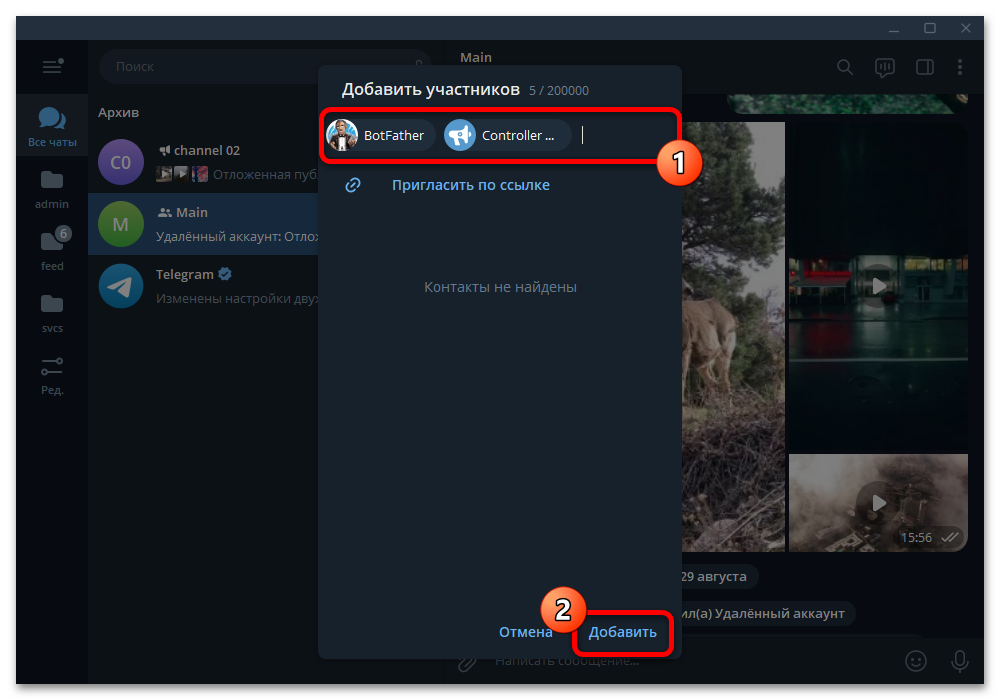1000x700 pixels.
Task: Click the Пригласить по ссылке link
Action: [x=471, y=185]
